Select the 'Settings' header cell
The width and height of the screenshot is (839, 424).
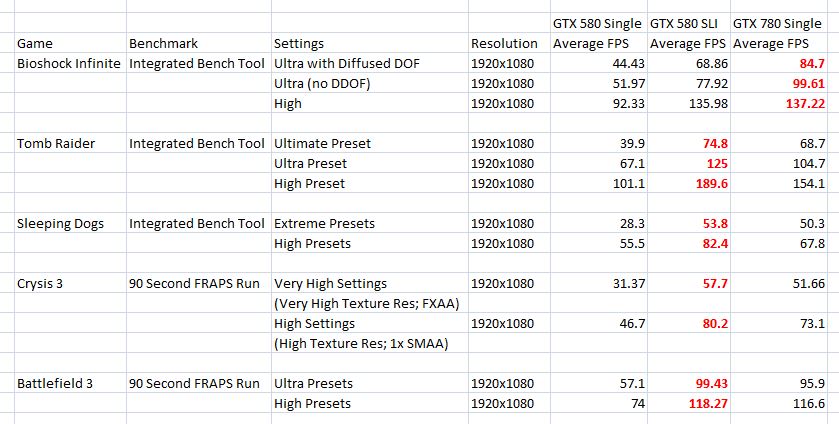[x=370, y=43]
